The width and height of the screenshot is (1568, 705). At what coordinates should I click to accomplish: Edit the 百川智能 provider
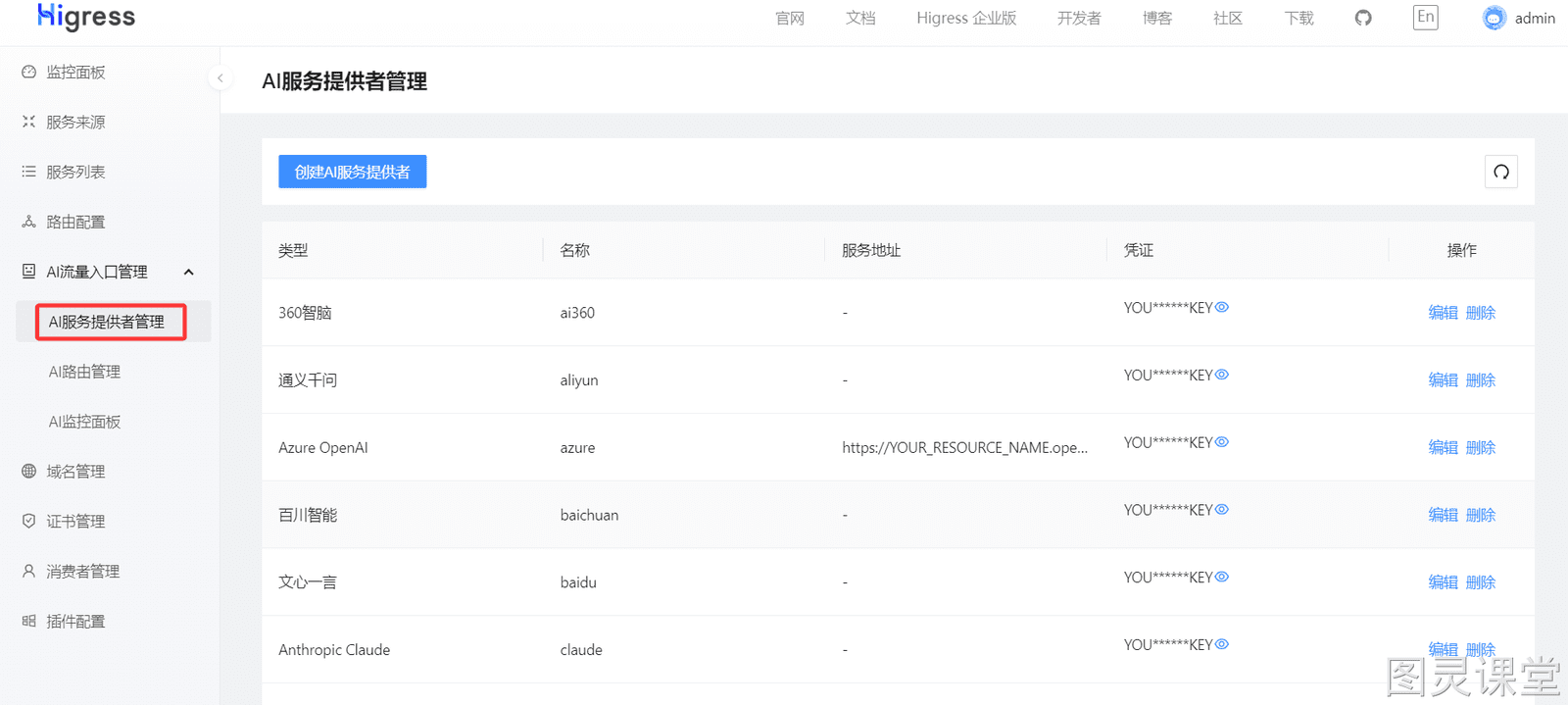1443,515
